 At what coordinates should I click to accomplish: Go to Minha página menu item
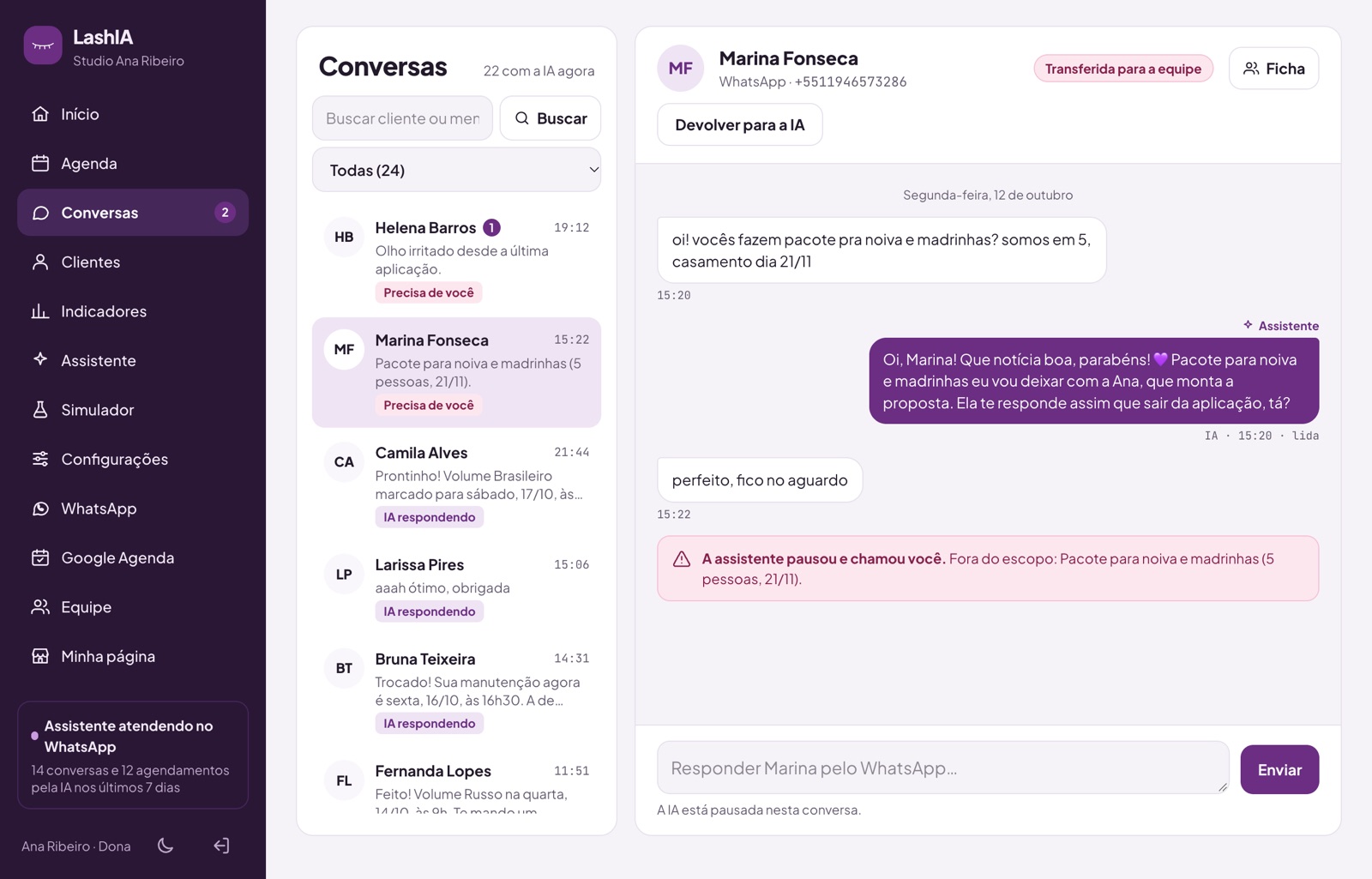click(x=133, y=656)
